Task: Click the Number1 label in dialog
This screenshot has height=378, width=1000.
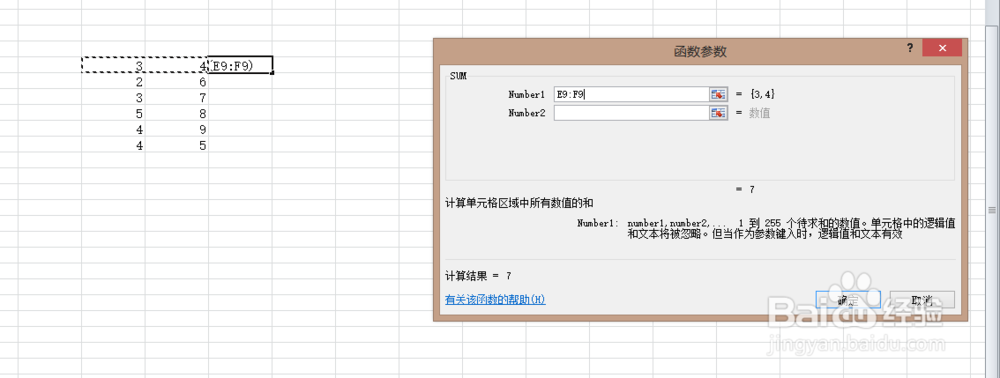Action: pyautogui.click(x=526, y=94)
